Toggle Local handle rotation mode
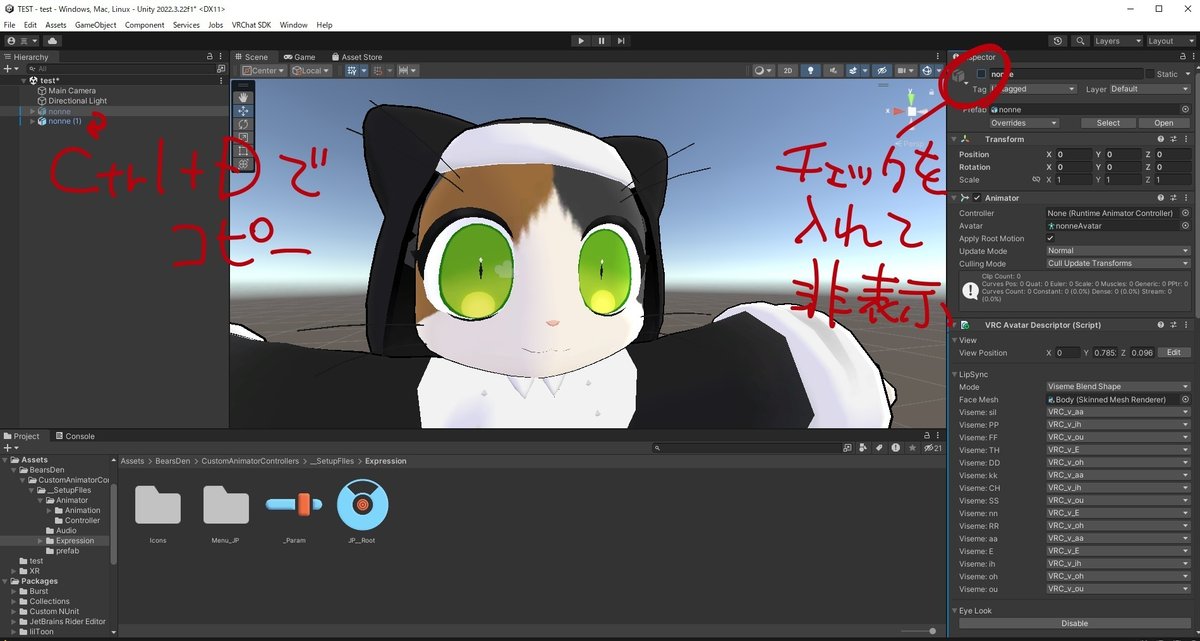1200x641 pixels. [x=309, y=71]
